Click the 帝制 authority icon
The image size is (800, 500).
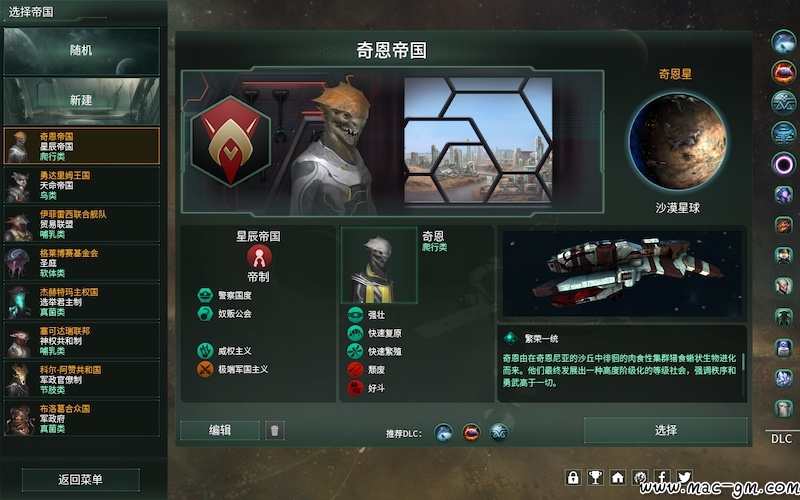[259, 257]
